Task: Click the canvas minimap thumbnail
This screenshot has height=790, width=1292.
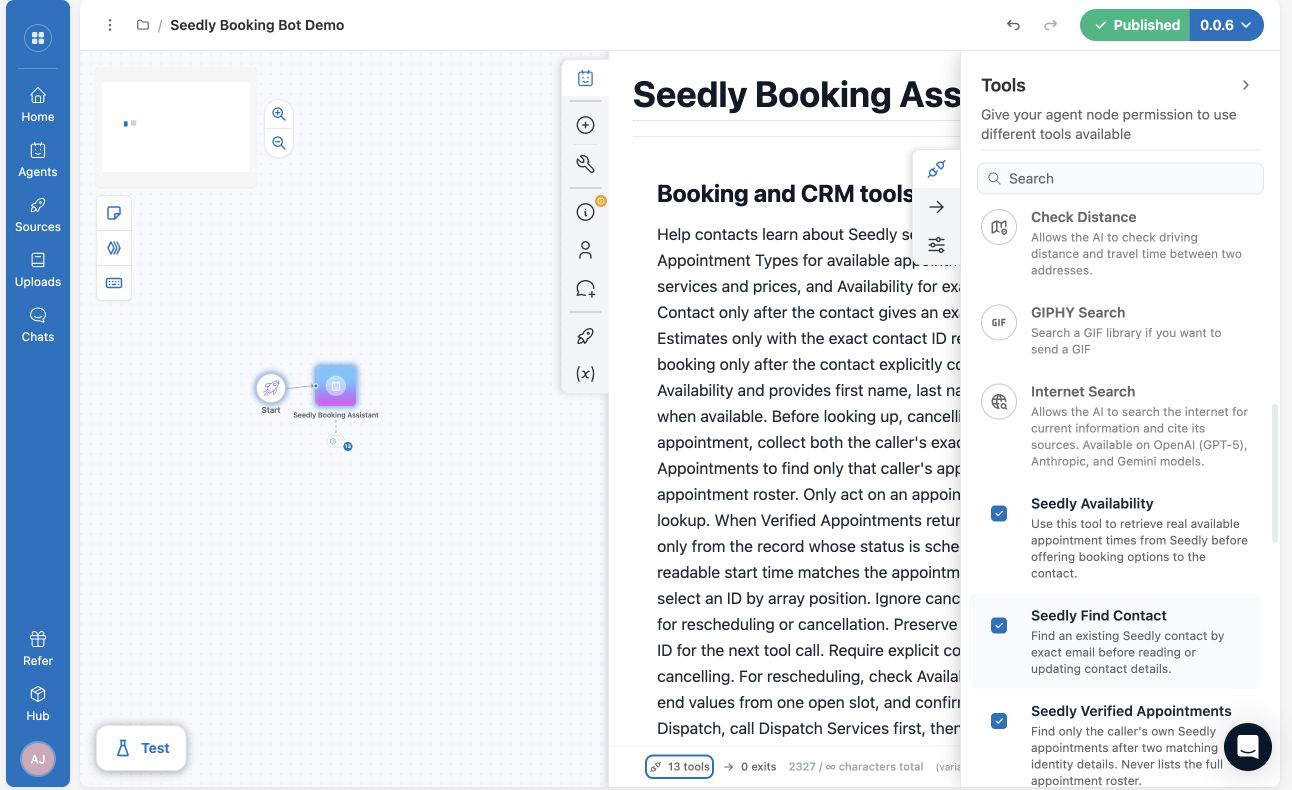Action: 176,127
